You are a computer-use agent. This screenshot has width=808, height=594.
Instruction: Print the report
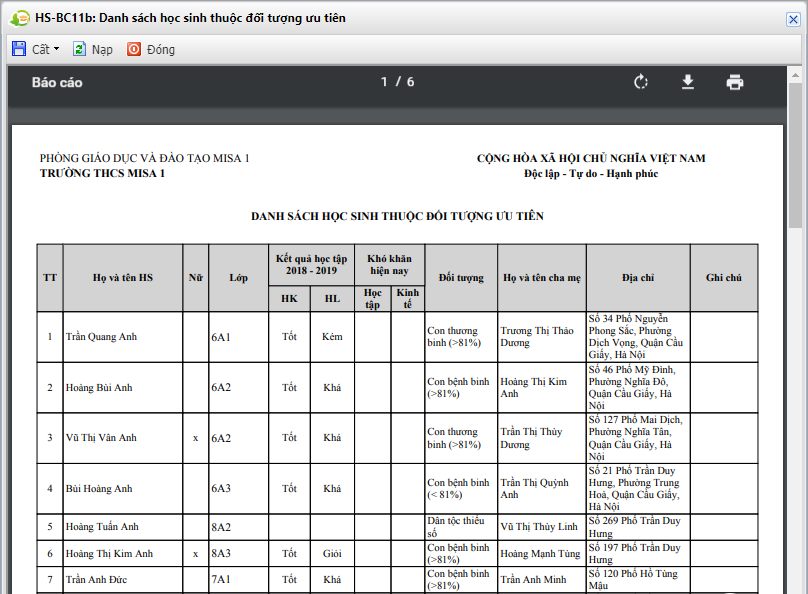735,82
